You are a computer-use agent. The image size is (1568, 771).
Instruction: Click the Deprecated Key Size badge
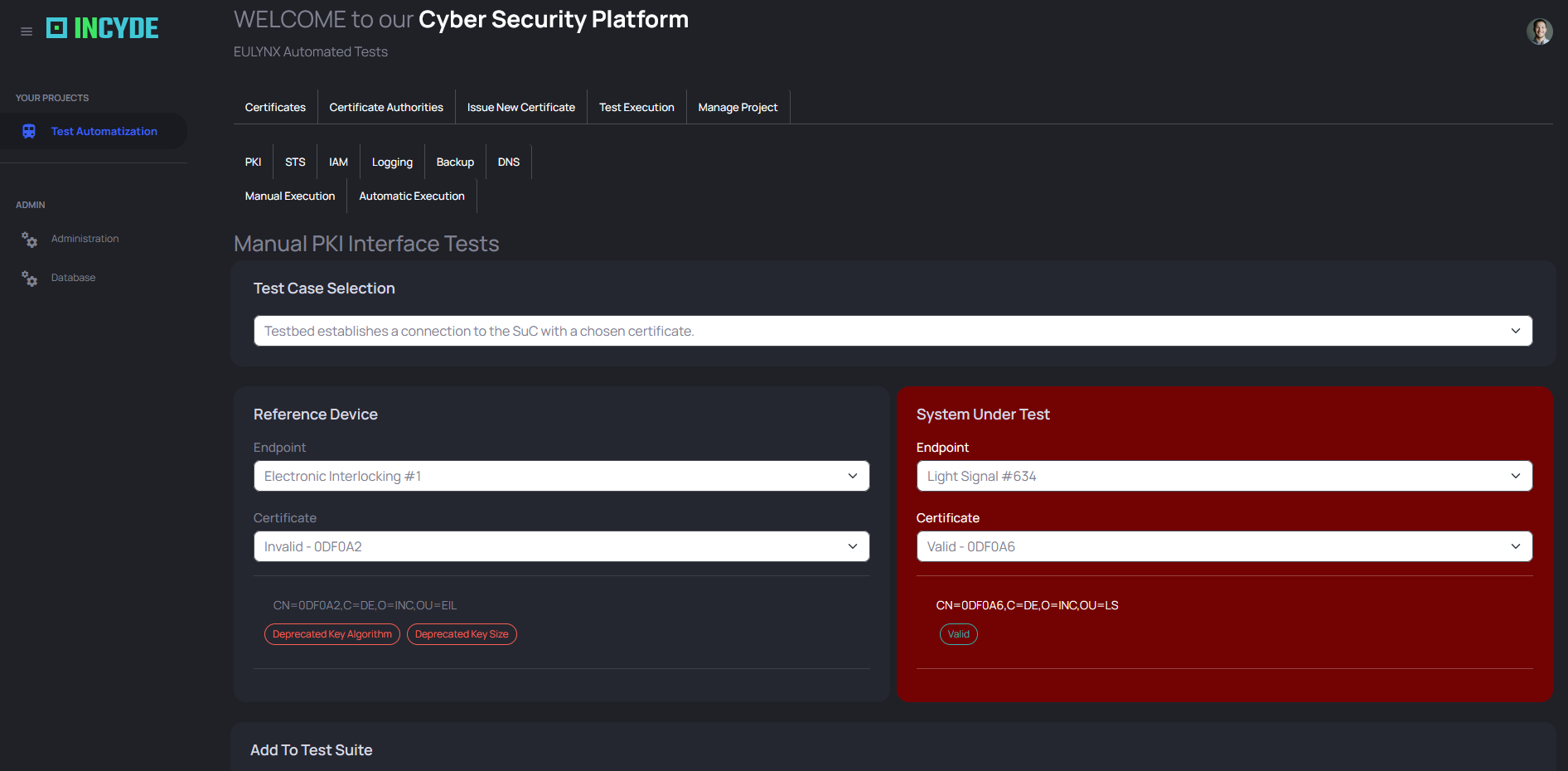(462, 634)
